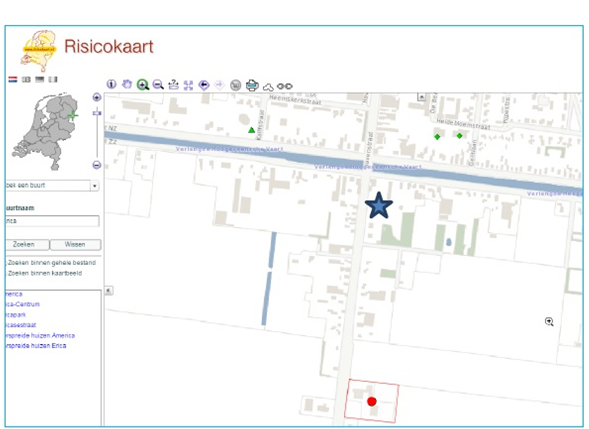
Task: Open the 'Zoek een buurt' dropdown
Action: [52, 186]
